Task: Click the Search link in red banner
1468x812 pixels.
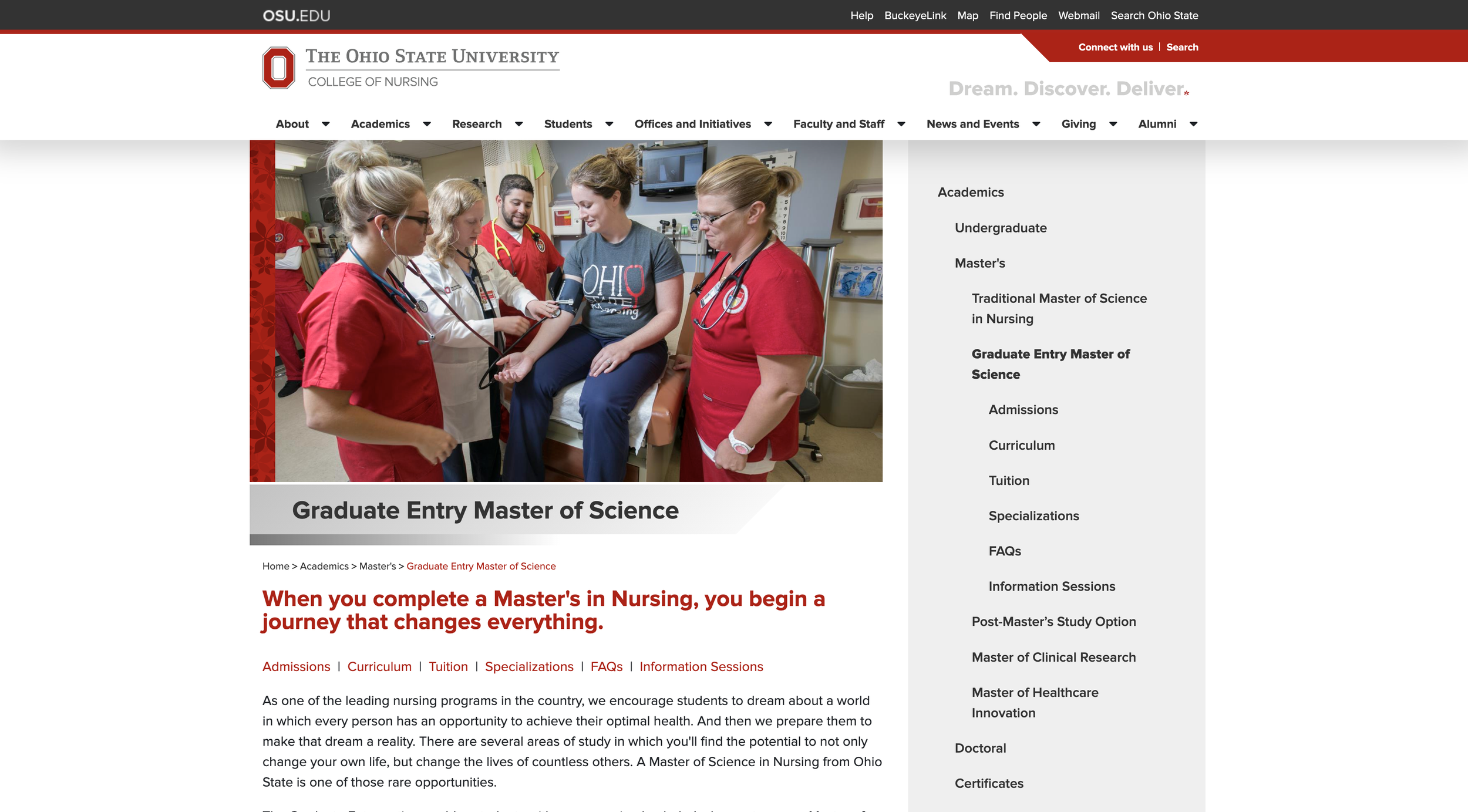Action: coord(1182,47)
